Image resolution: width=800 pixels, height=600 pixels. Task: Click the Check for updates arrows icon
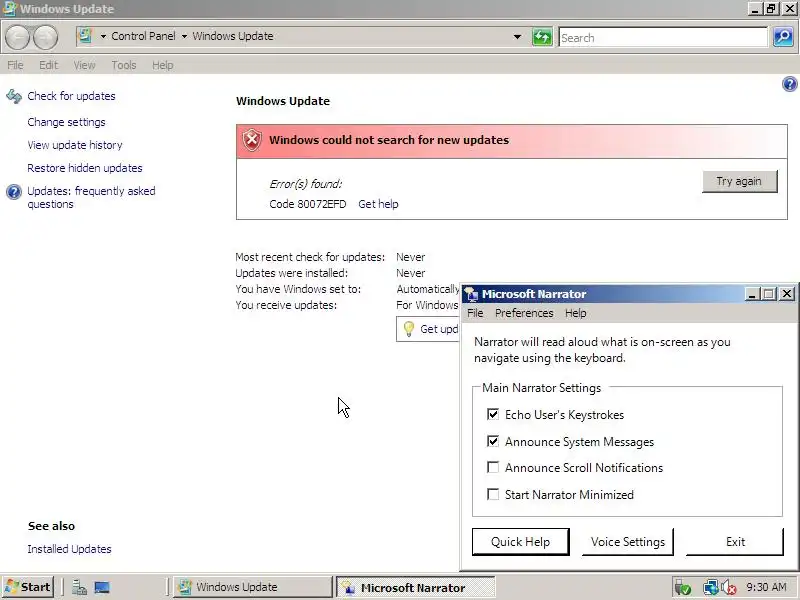(x=14, y=96)
